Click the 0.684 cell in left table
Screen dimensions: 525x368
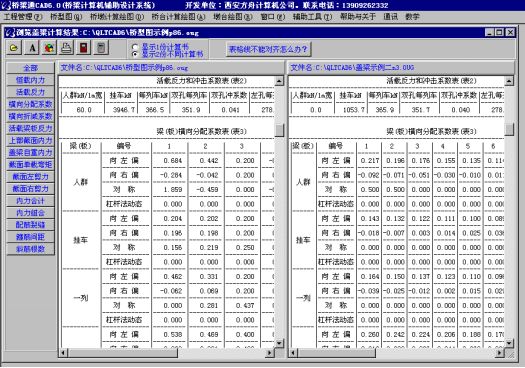[x=173, y=161]
